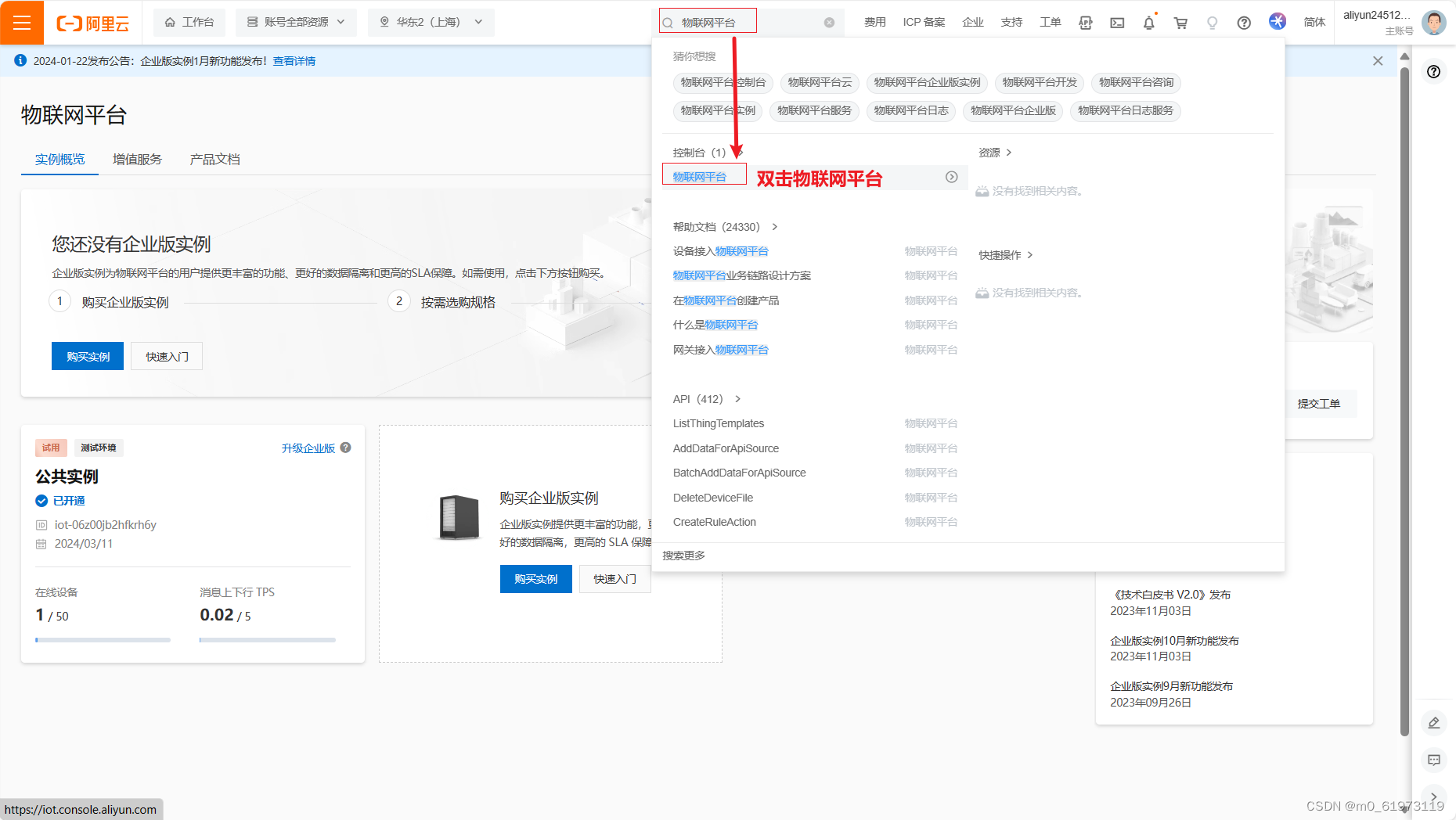Switch to the 产品文档 tab

point(214,159)
